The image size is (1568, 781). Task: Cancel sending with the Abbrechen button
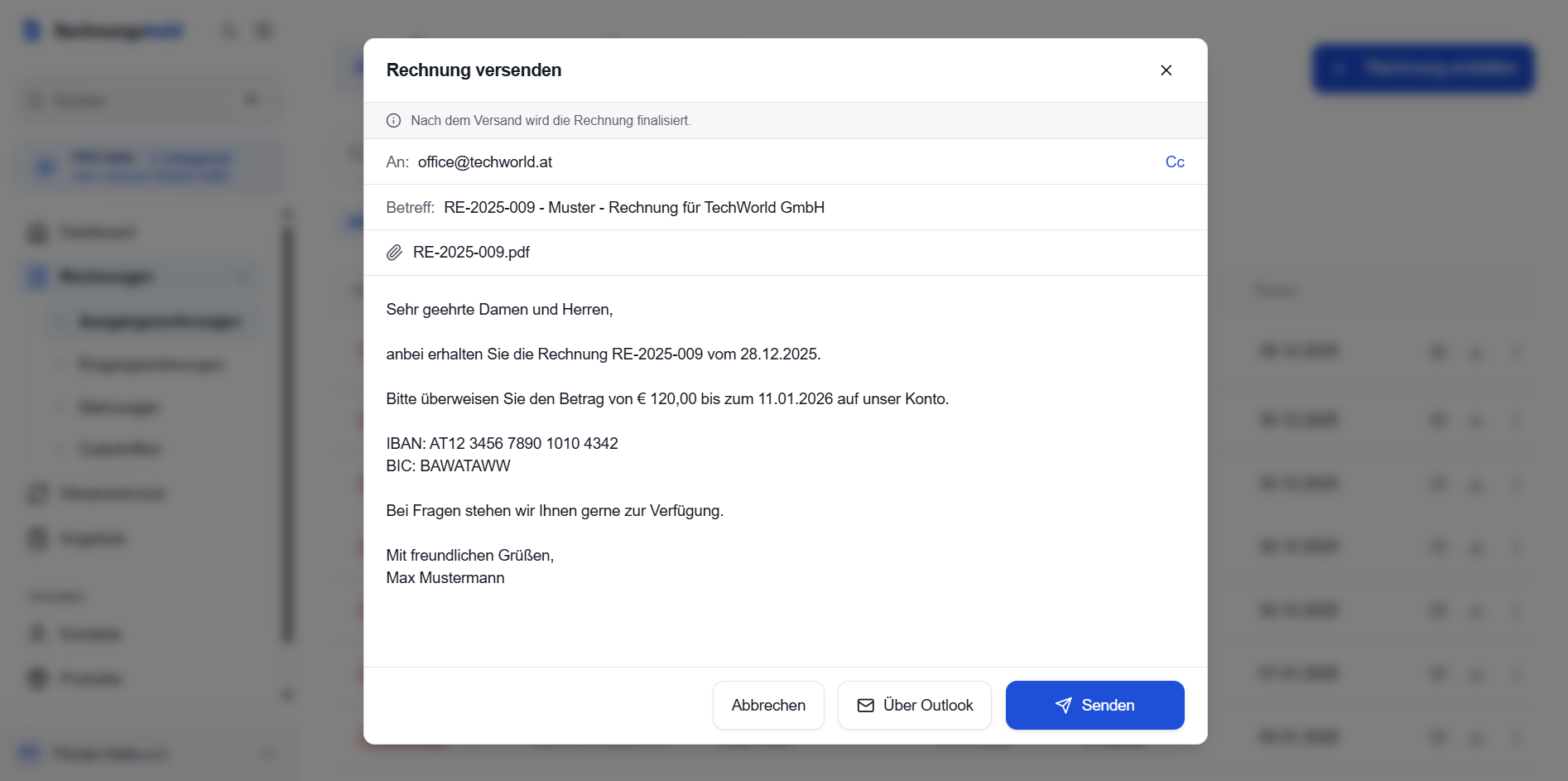(x=767, y=705)
